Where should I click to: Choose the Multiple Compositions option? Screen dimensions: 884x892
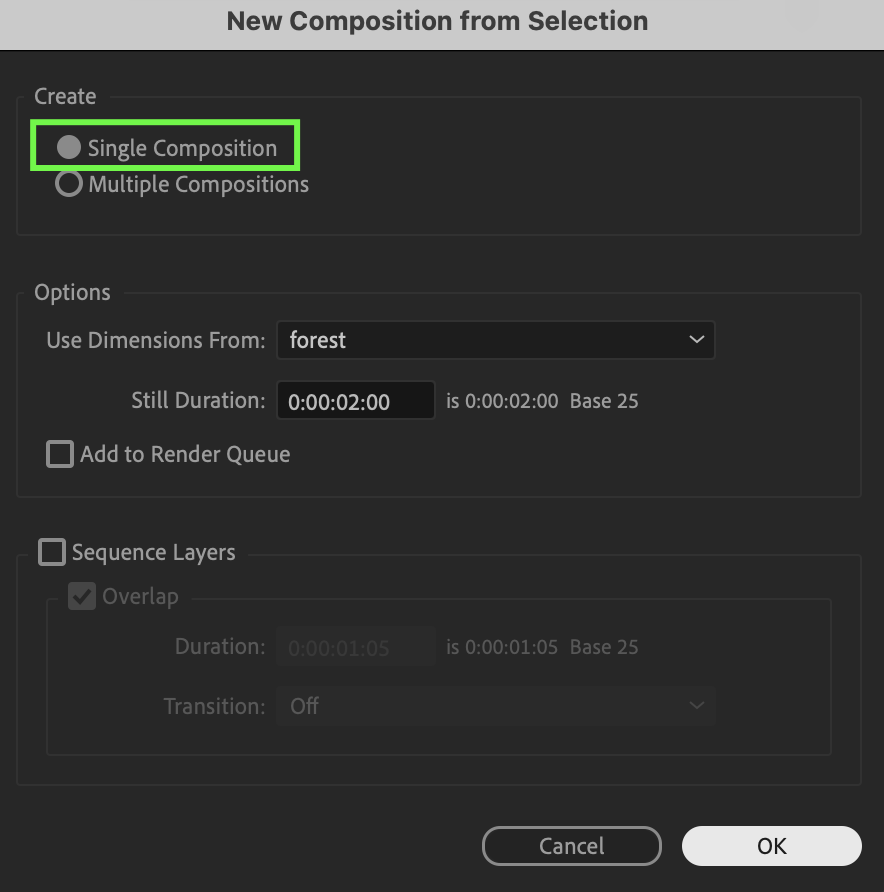[x=69, y=184]
